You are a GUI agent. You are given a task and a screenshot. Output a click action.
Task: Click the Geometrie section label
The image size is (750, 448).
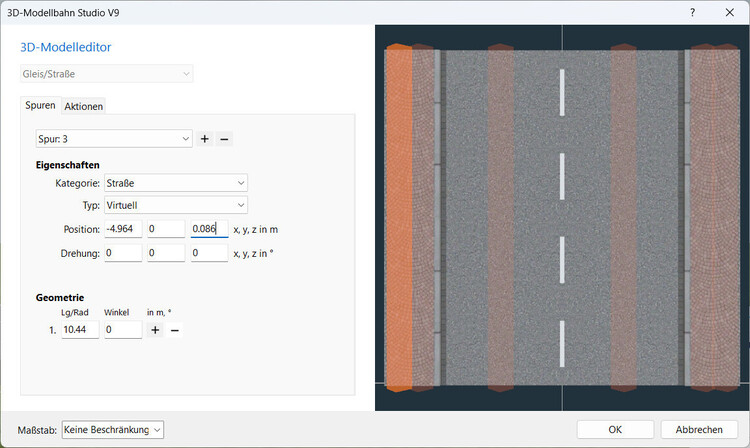click(x=60, y=297)
